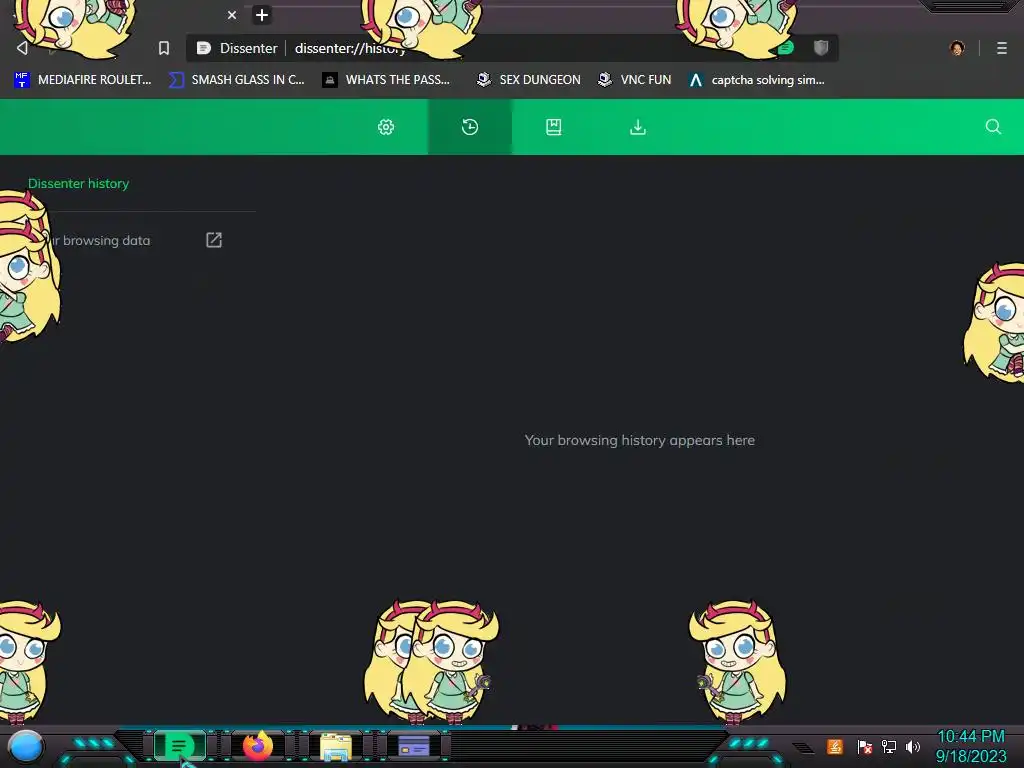Open clear browsing data external link icon
Screen dimensions: 1024x768
click(214, 240)
